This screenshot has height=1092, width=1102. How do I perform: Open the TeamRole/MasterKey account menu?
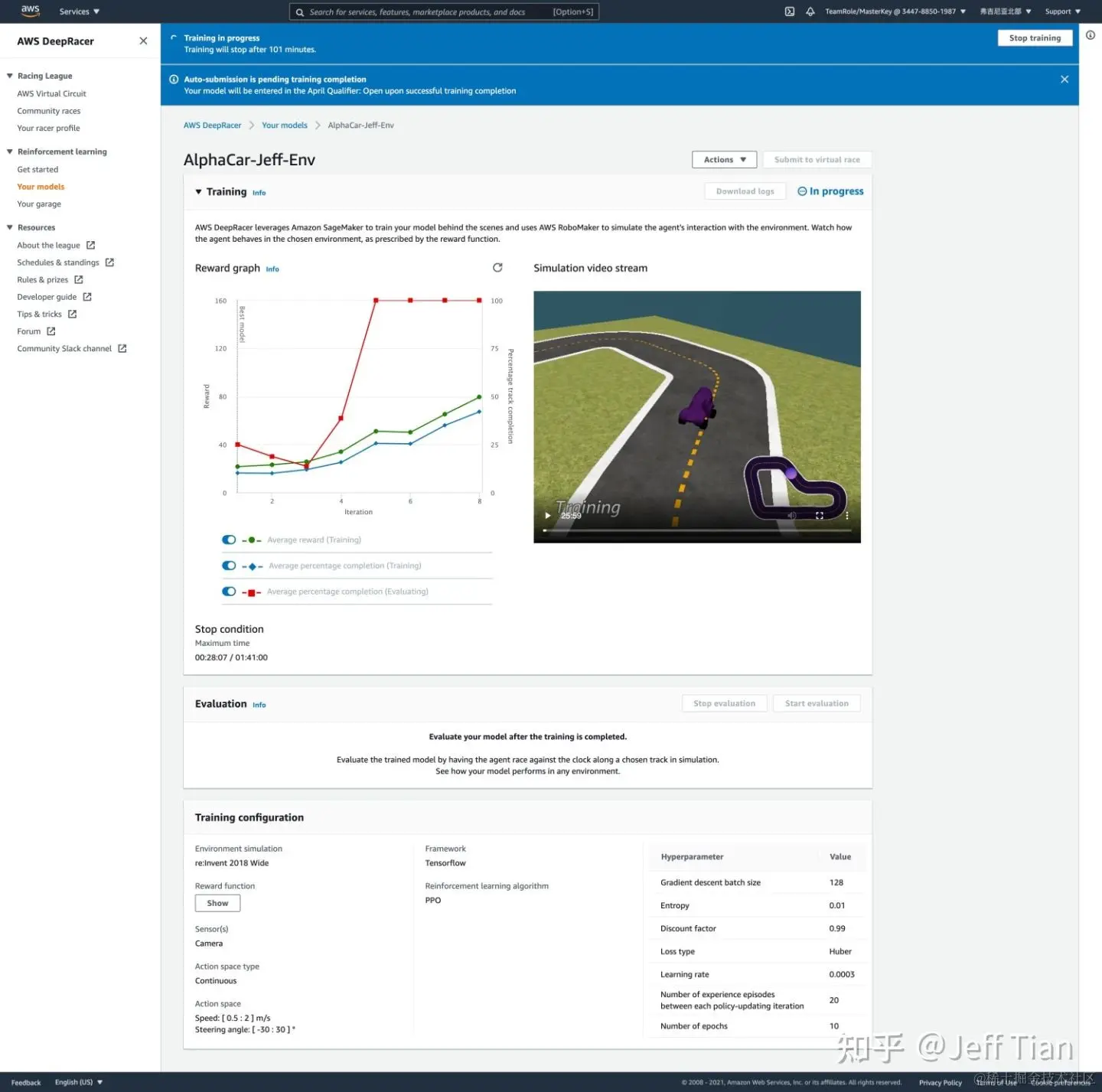(x=895, y=11)
